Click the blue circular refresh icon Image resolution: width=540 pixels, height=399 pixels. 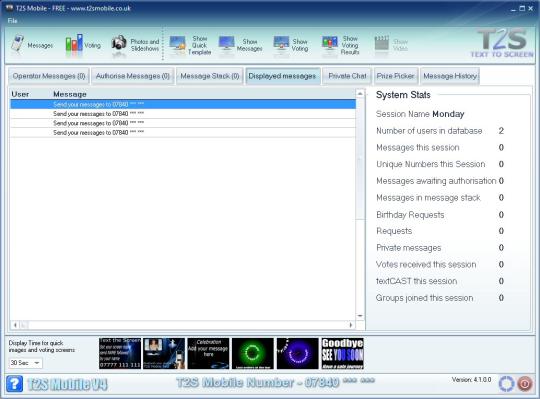tap(506, 384)
